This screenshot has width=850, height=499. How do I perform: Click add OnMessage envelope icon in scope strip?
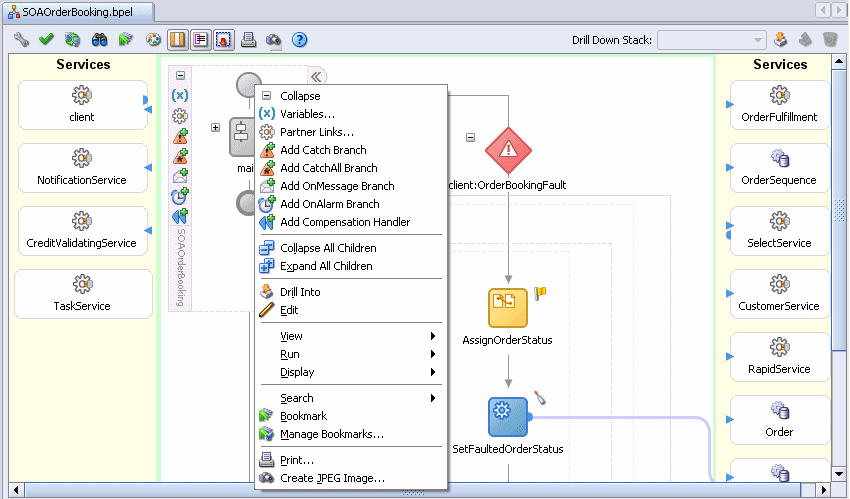coord(180,176)
